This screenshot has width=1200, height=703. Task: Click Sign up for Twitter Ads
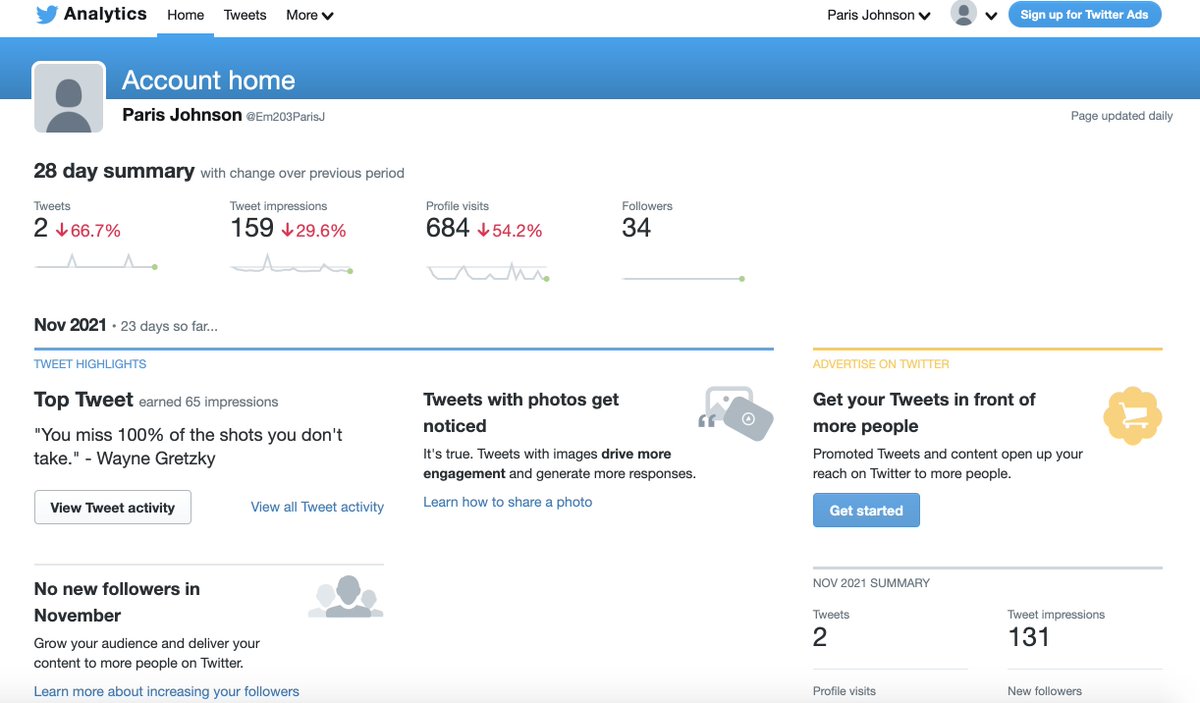[x=1084, y=15]
